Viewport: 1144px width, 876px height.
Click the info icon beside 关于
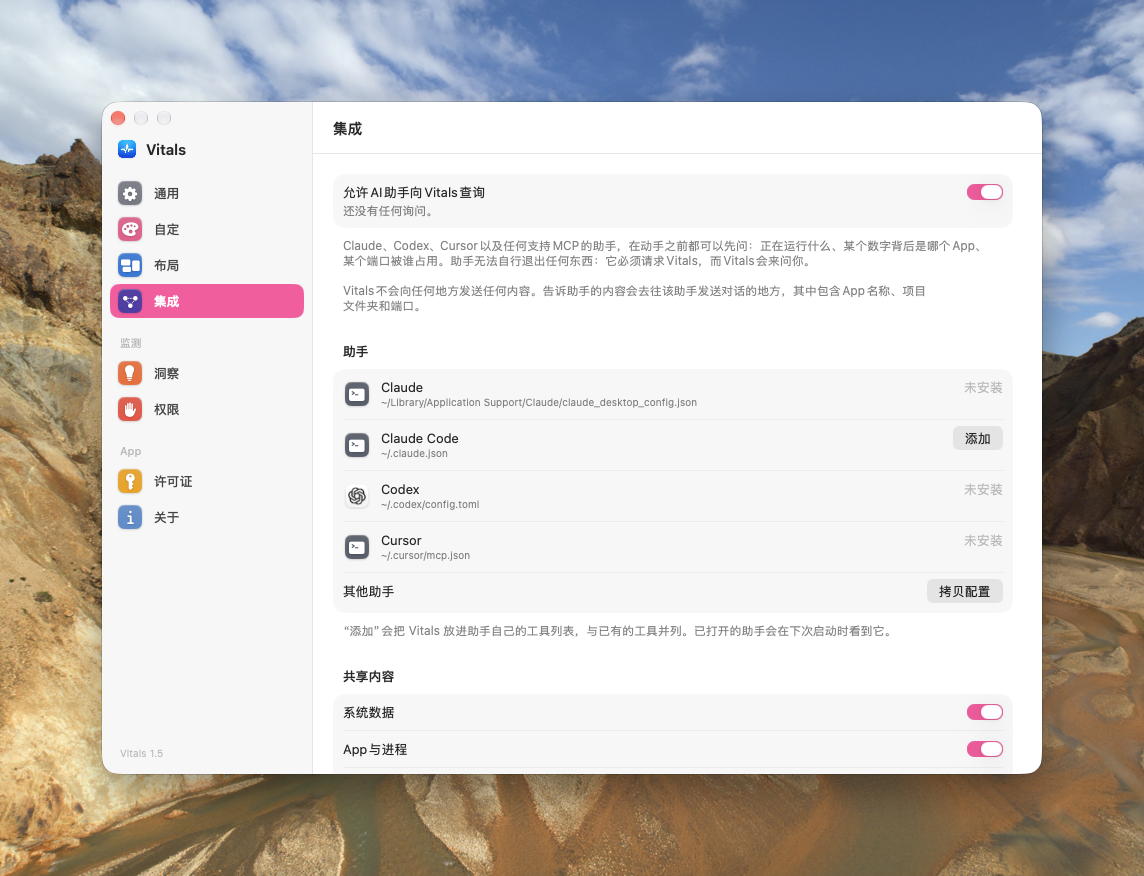tap(130, 517)
